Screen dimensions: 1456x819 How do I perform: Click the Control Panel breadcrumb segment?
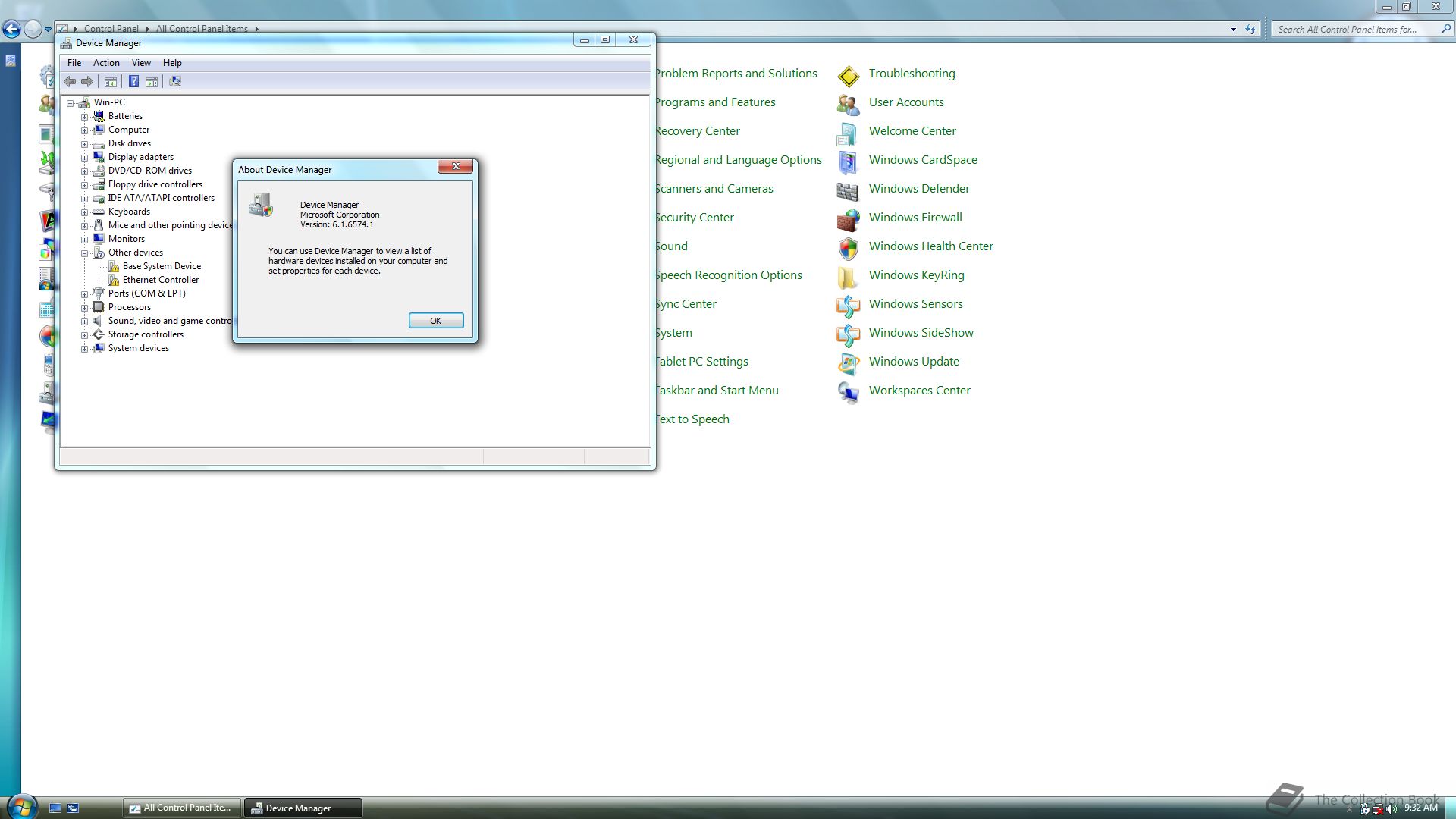click(111, 29)
